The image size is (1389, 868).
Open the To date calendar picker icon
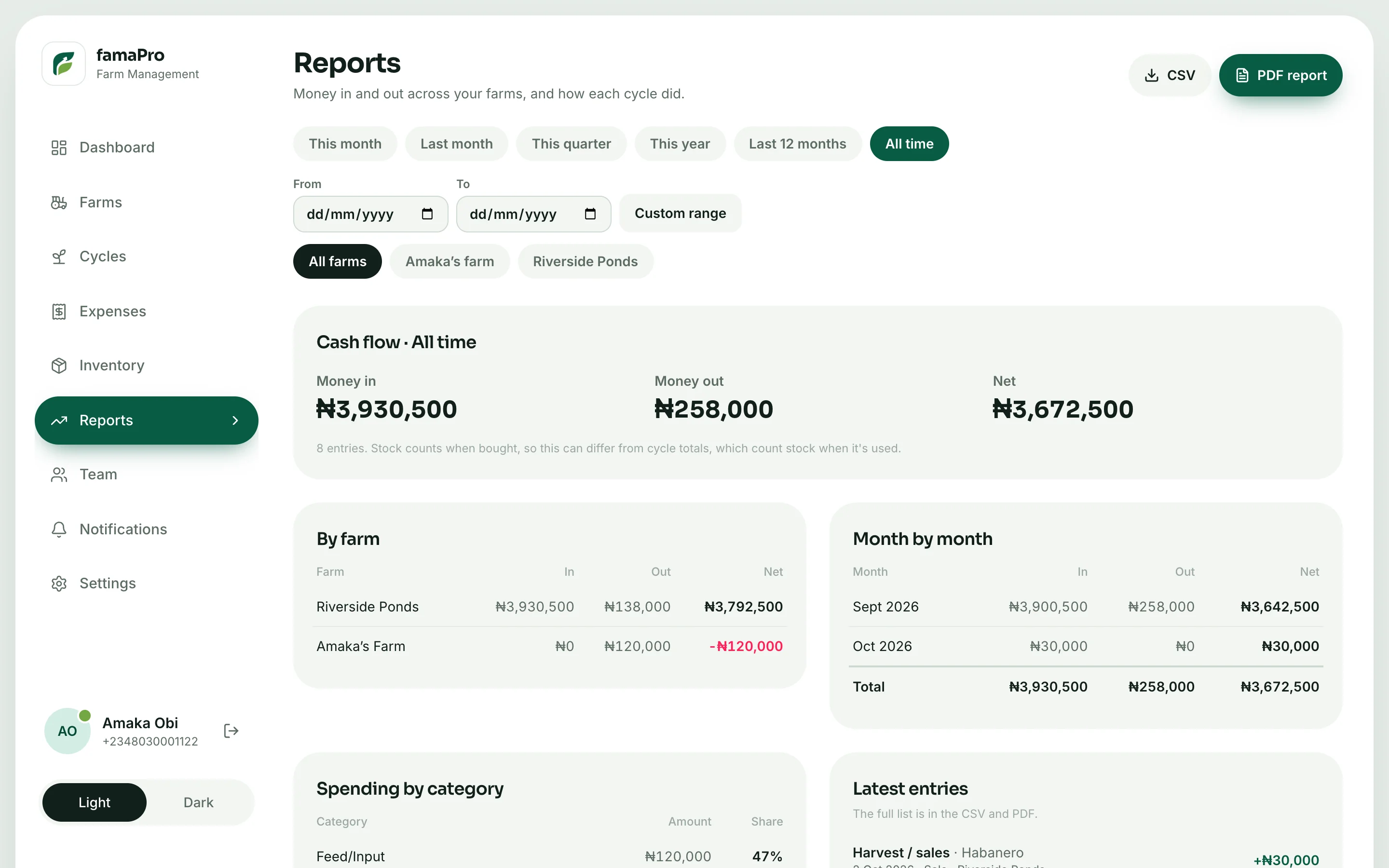point(590,214)
